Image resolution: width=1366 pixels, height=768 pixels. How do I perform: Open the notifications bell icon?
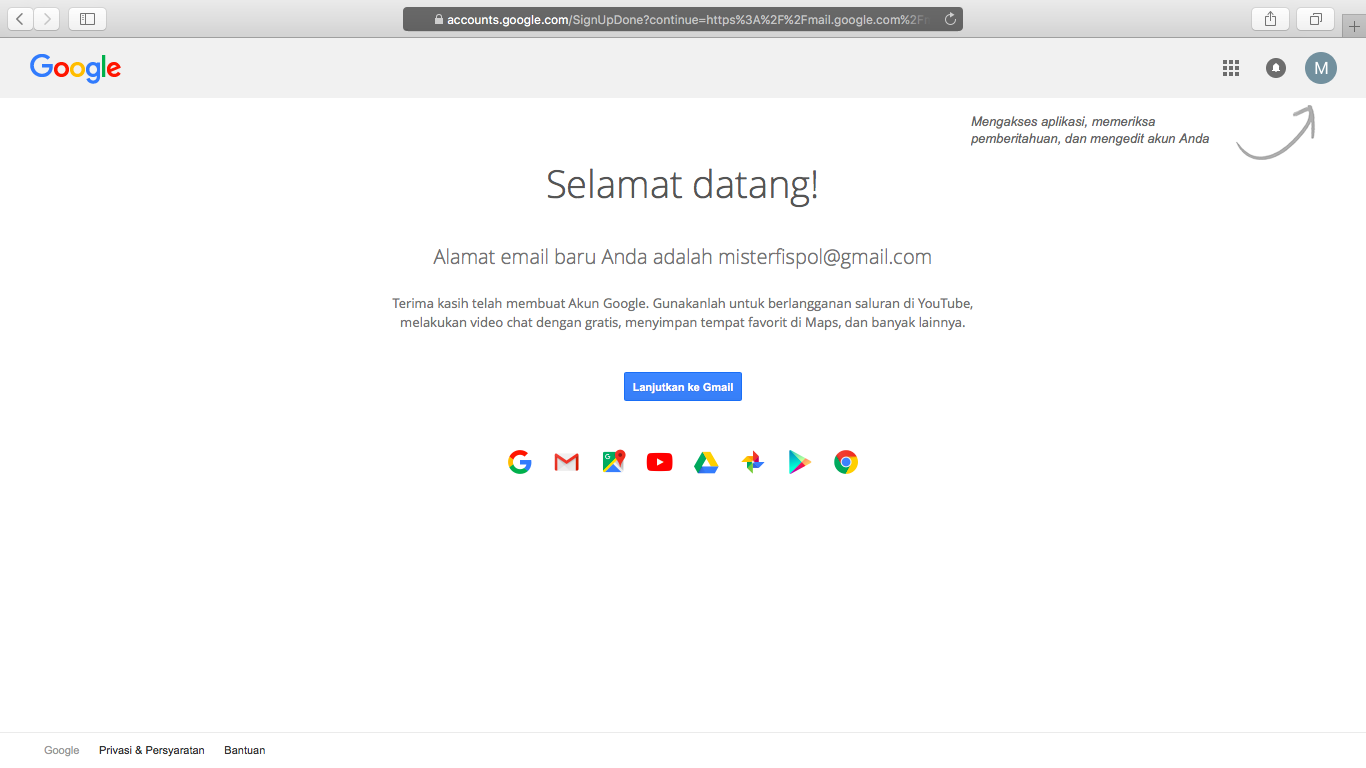pyautogui.click(x=1276, y=68)
